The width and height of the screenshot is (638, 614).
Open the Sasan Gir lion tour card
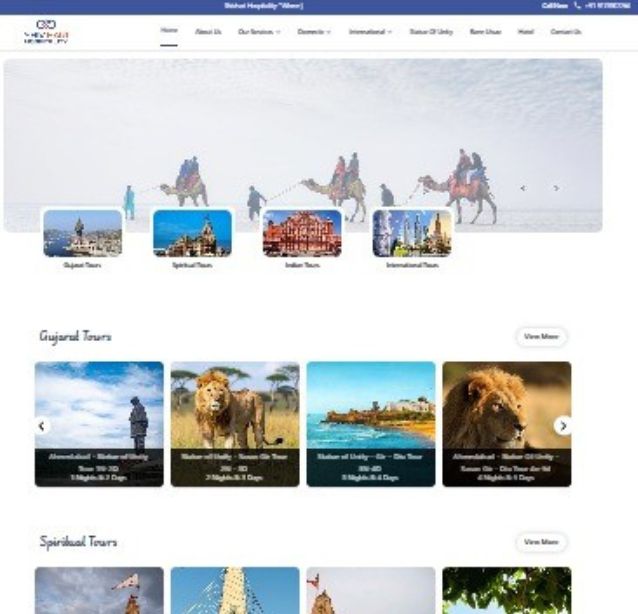pyautogui.click(x=235, y=424)
